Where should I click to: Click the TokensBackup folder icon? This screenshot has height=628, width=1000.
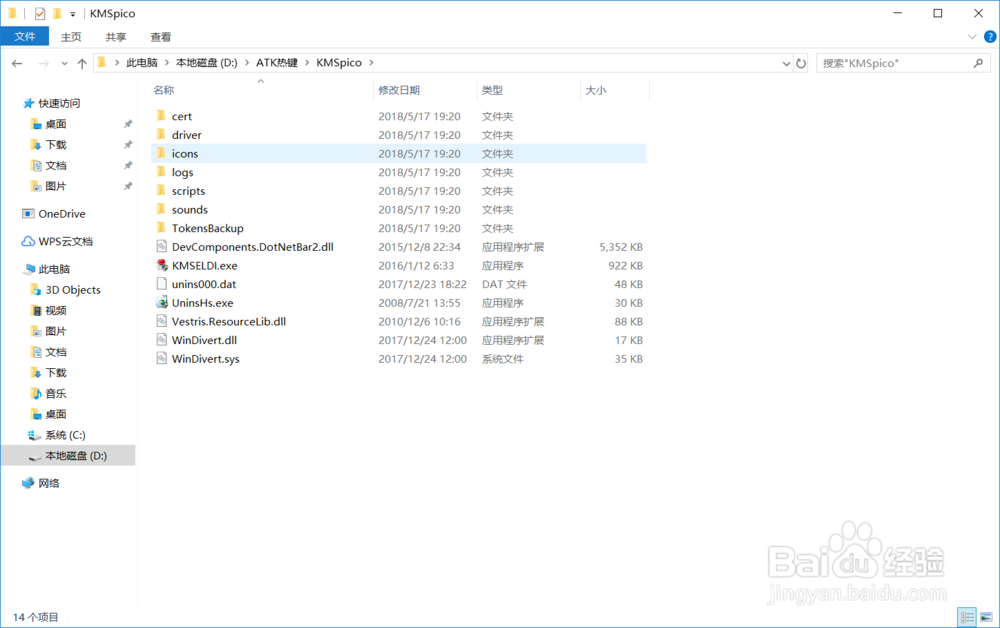tap(161, 228)
